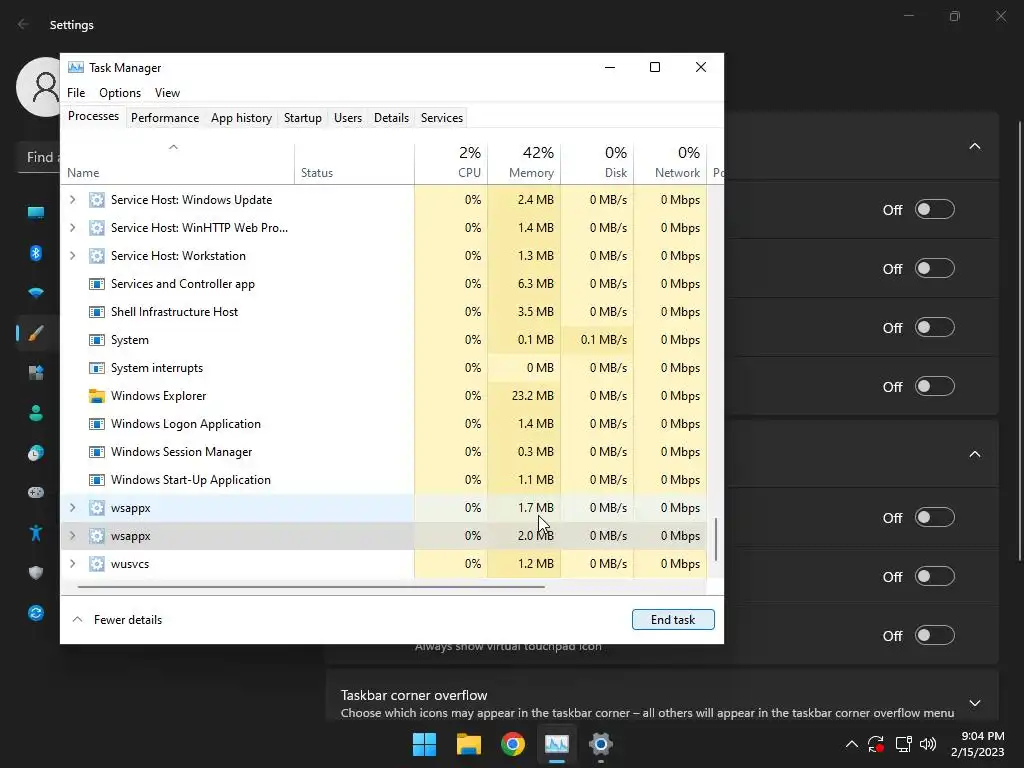Open the Options menu in Task Manager
1024x768 pixels.
120,93
